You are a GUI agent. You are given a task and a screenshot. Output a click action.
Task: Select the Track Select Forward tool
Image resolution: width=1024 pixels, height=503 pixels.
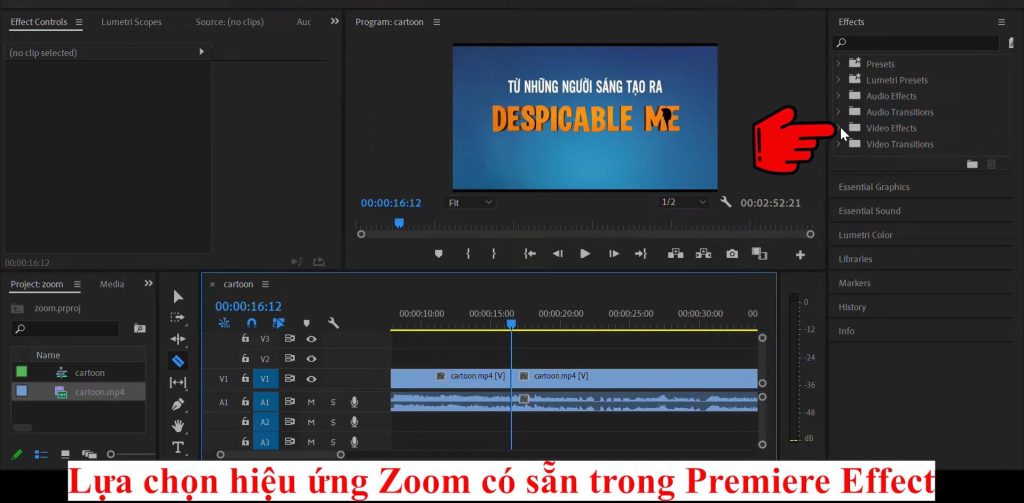[x=178, y=317]
